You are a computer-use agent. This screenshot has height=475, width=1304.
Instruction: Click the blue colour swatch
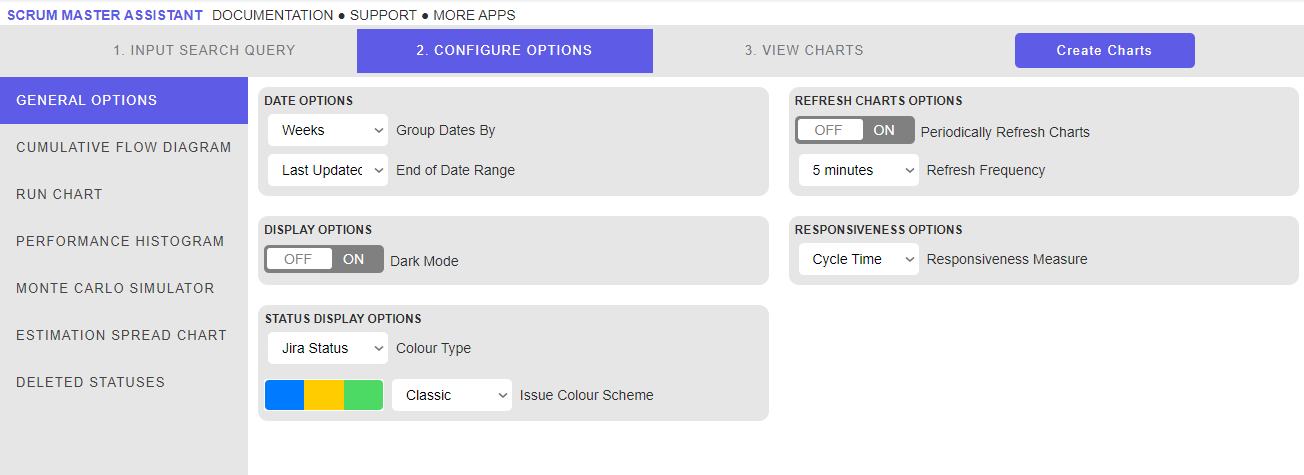pyautogui.click(x=284, y=395)
